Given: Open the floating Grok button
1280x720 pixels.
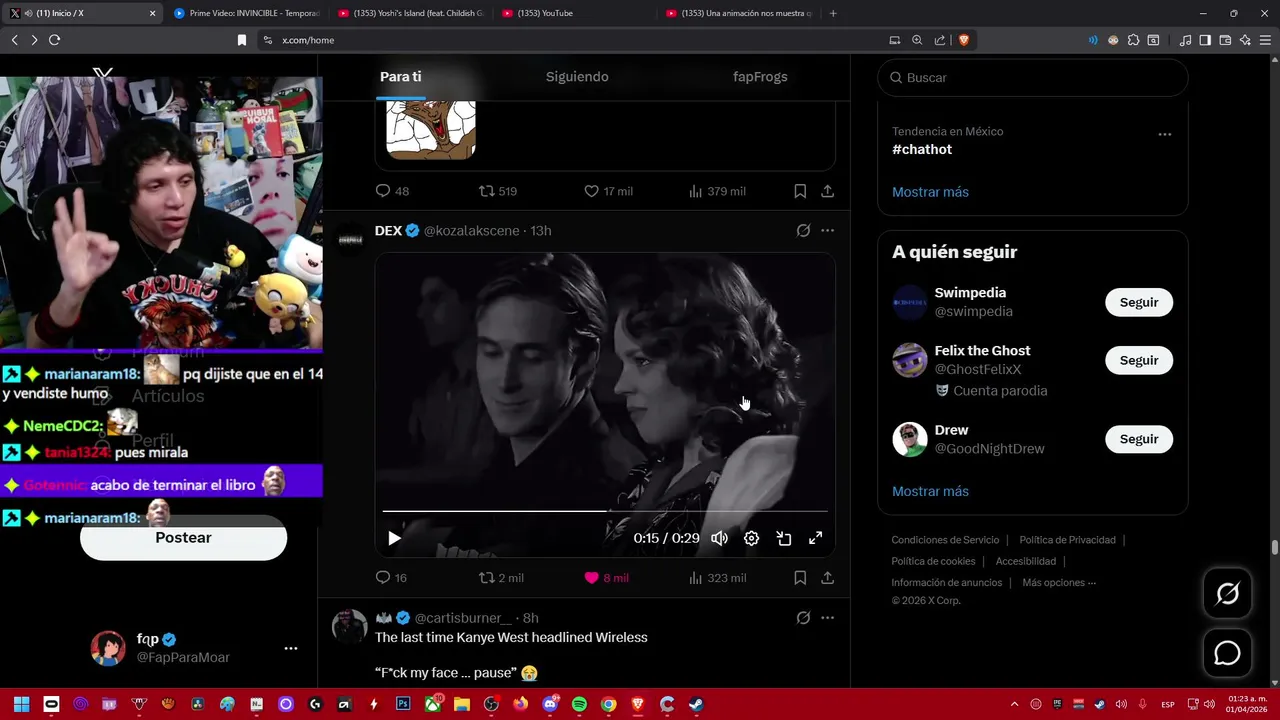Looking at the screenshot, I should [x=1227, y=594].
